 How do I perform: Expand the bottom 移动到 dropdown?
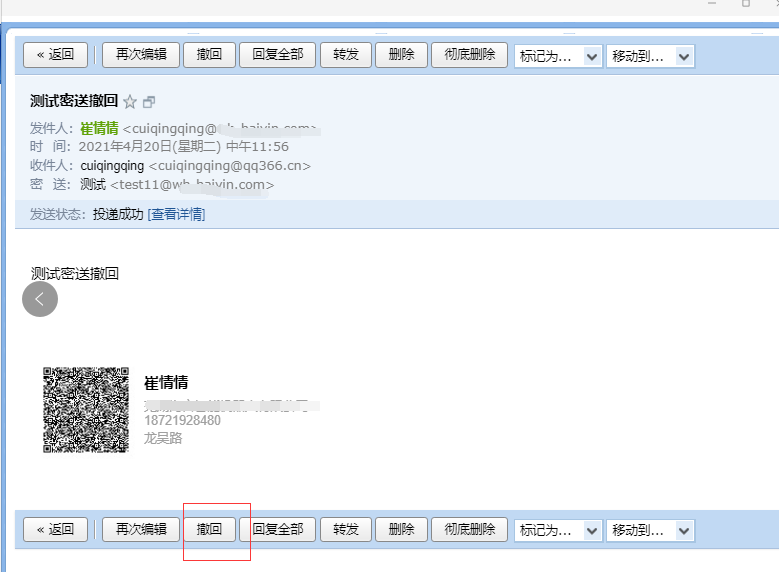pos(650,530)
